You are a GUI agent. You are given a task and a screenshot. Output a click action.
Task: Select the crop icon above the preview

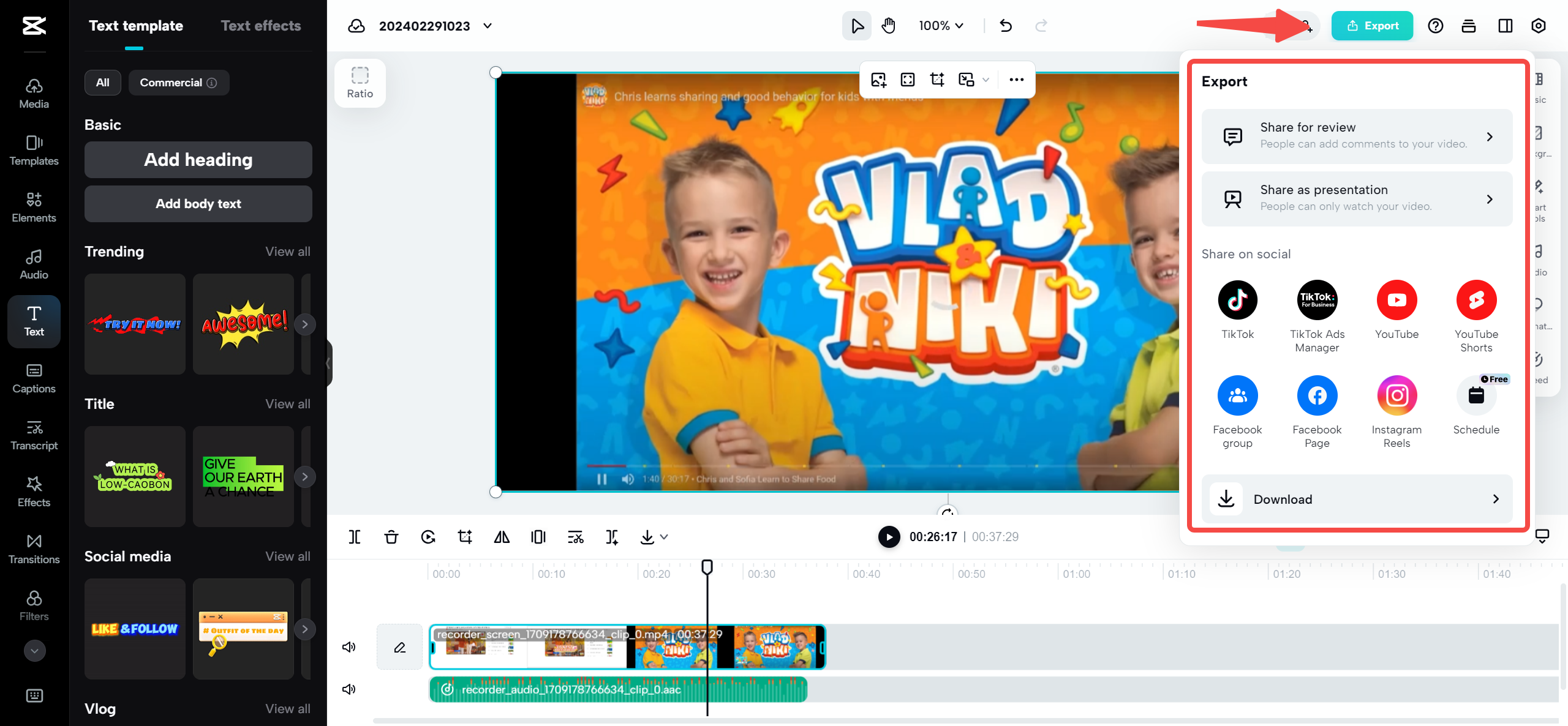[x=937, y=80]
